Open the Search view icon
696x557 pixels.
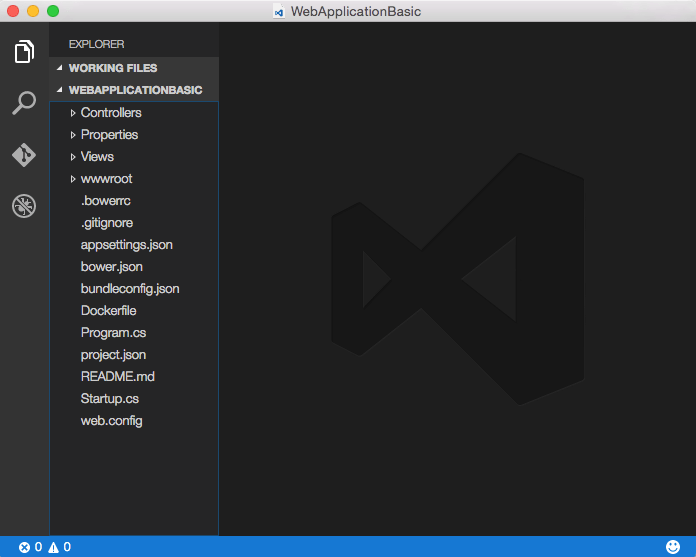pyautogui.click(x=24, y=103)
